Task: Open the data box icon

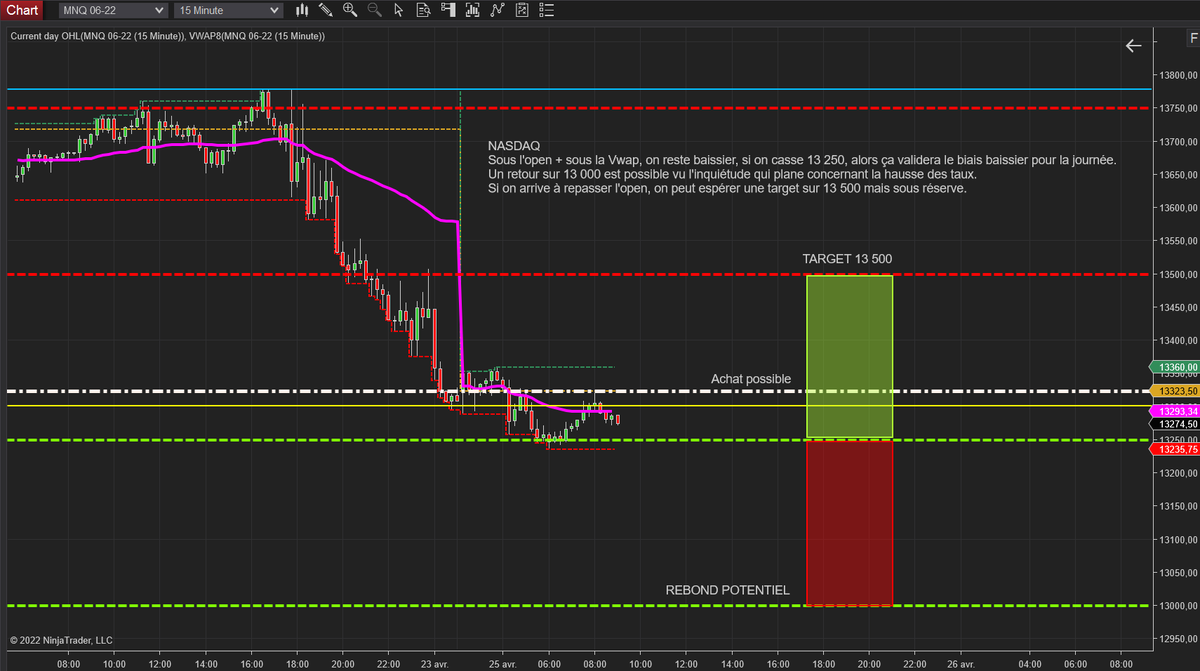Action: pos(422,10)
